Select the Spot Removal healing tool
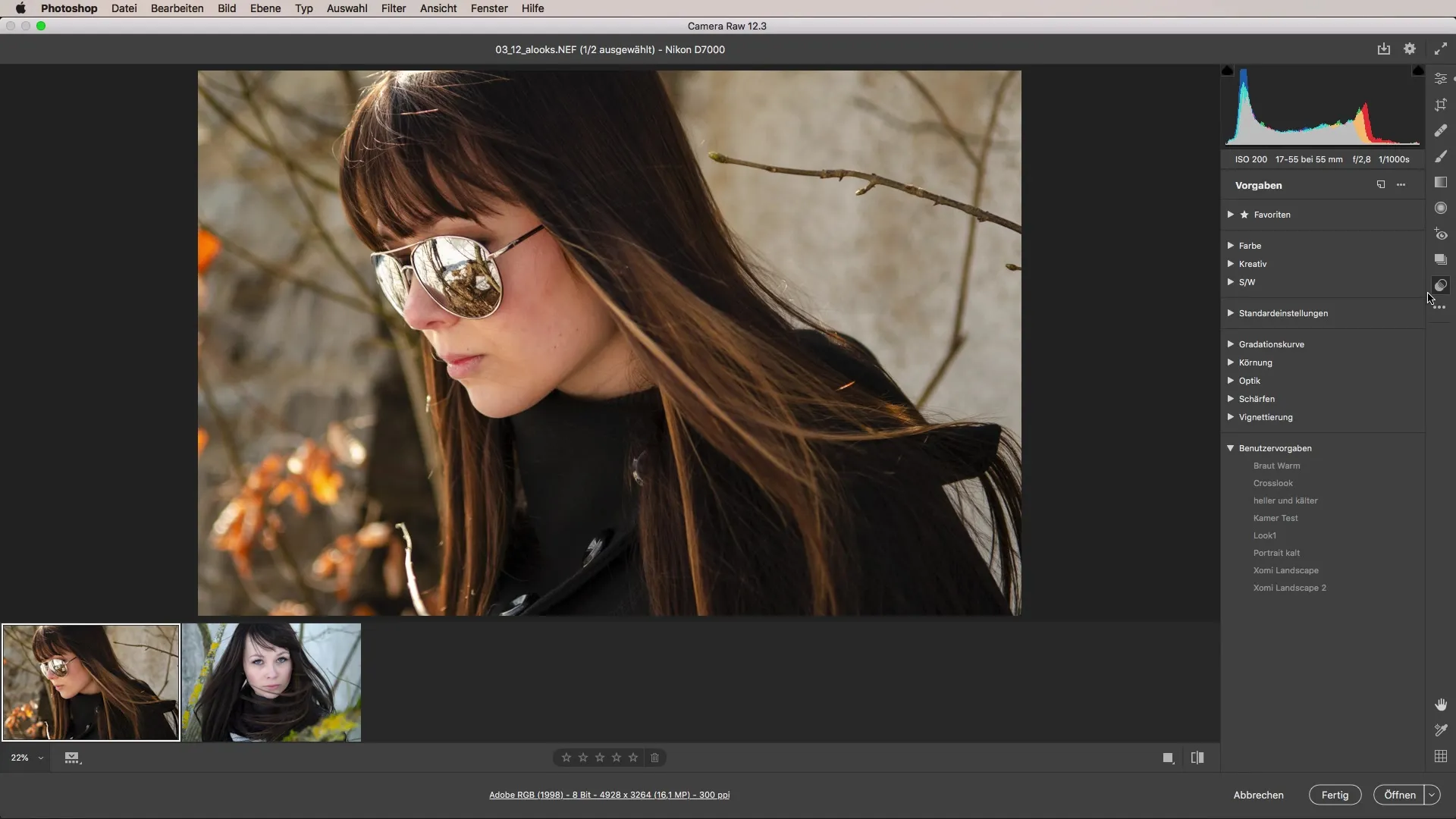Screen dimensions: 1456x819 1441,130
